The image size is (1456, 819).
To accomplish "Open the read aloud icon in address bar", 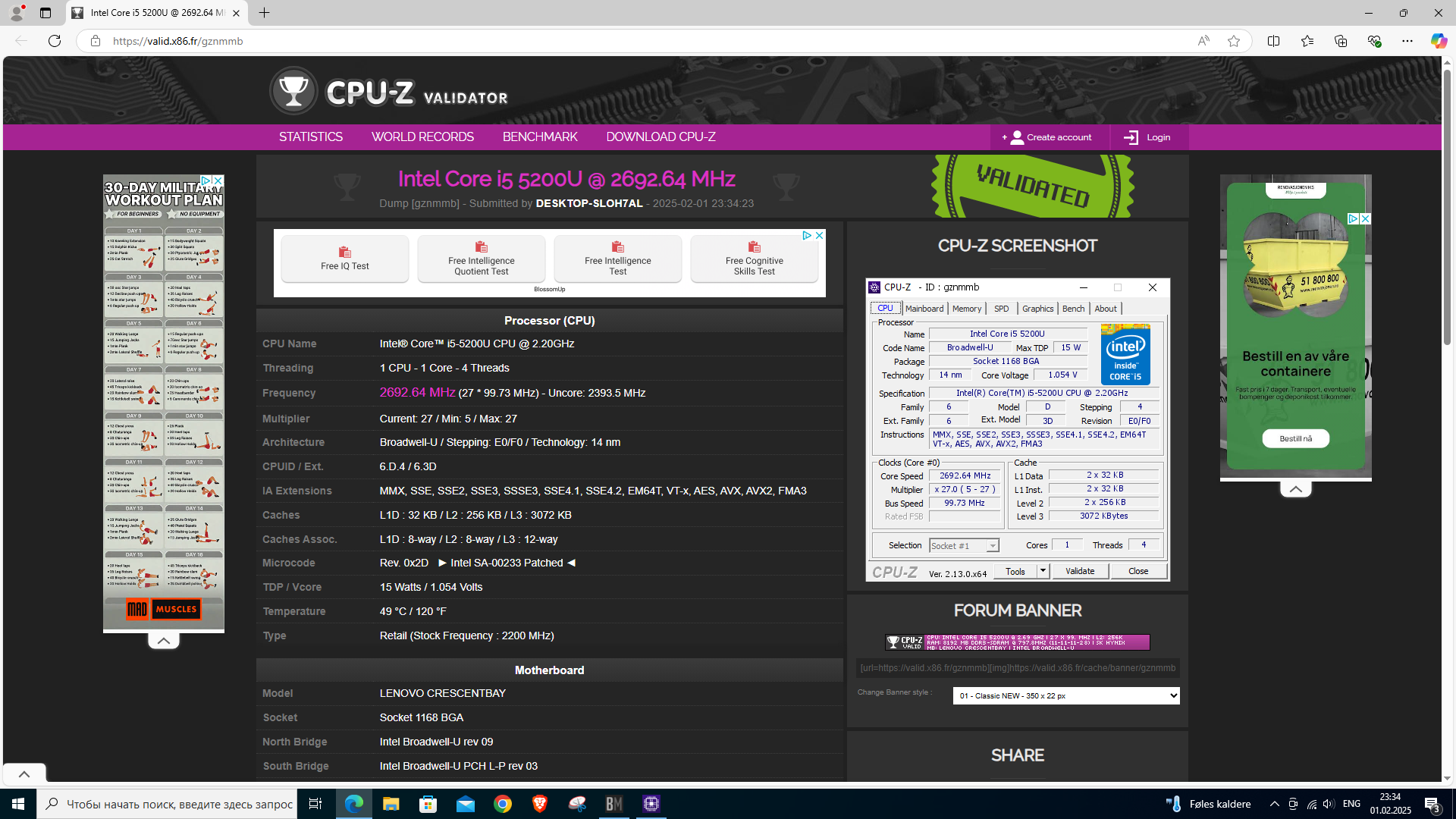I will coord(1203,41).
